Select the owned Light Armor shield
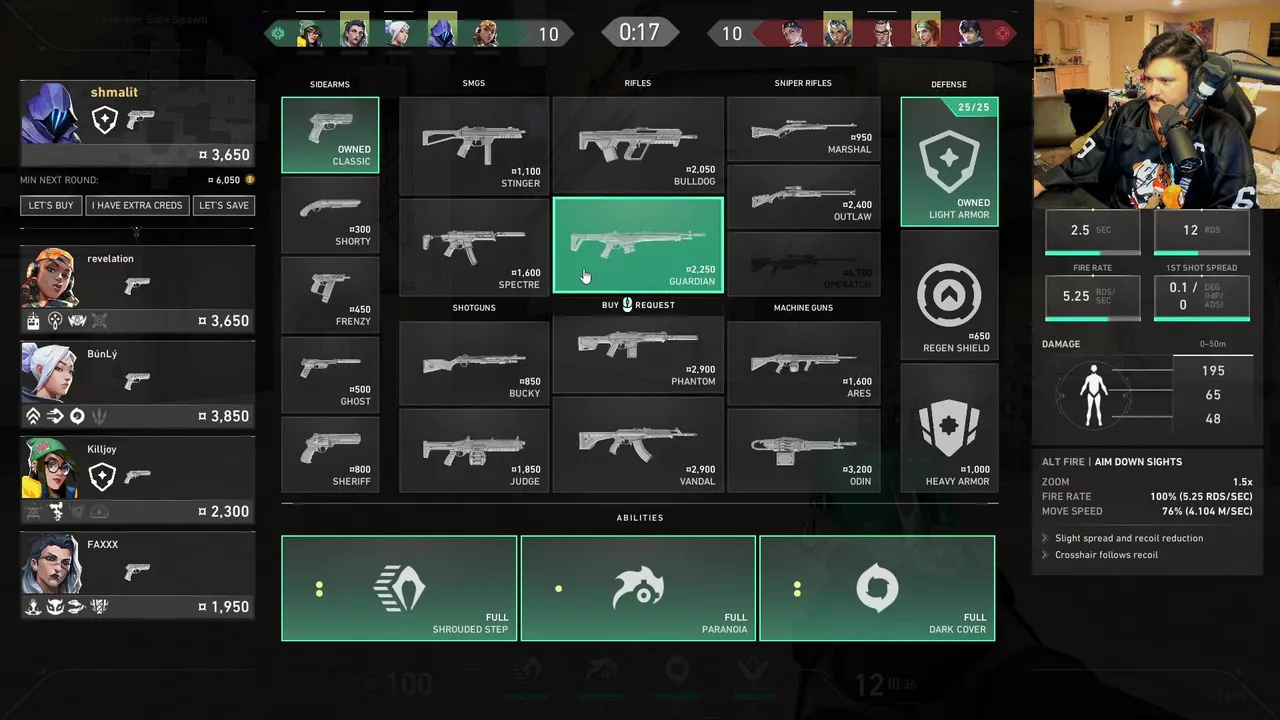1280x720 pixels. pyautogui.click(x=949, y=161)
